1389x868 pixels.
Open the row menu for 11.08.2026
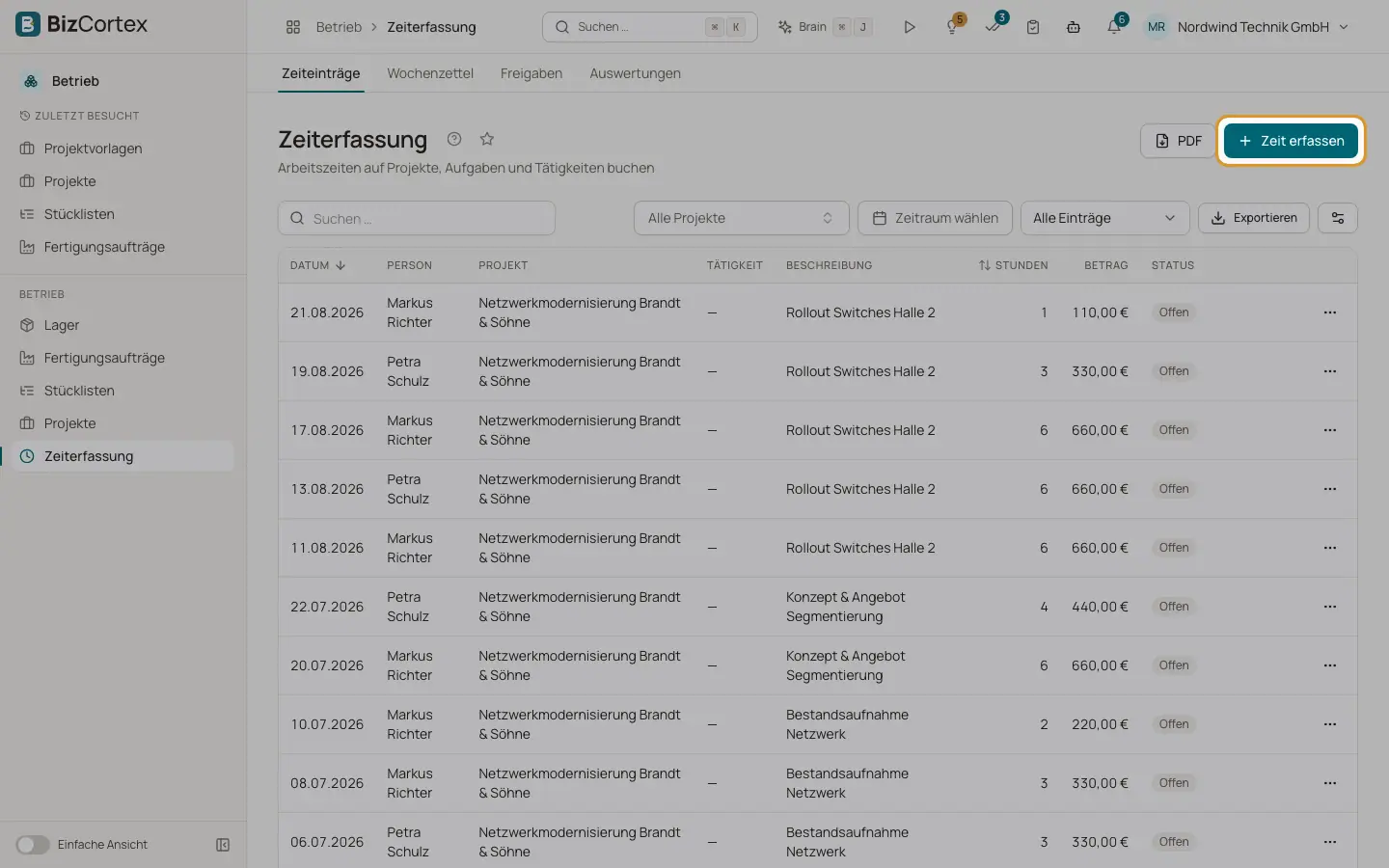pyautogui.click(x=1330, y=548)
